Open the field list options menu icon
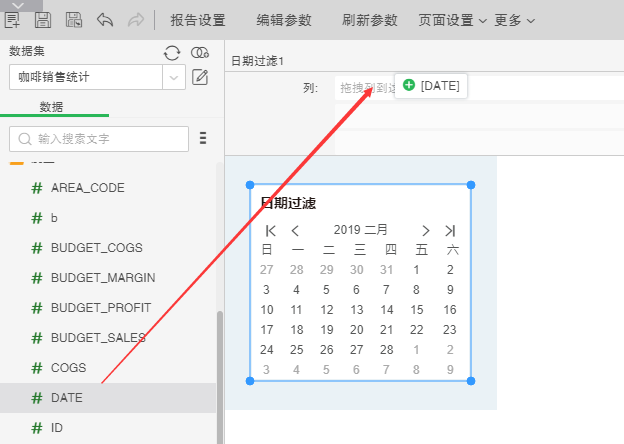624x444 pixels. (203, 138)
